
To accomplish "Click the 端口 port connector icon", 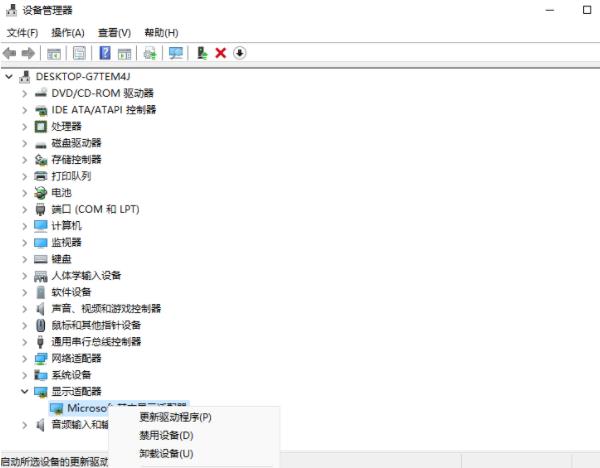I will 40,209.
